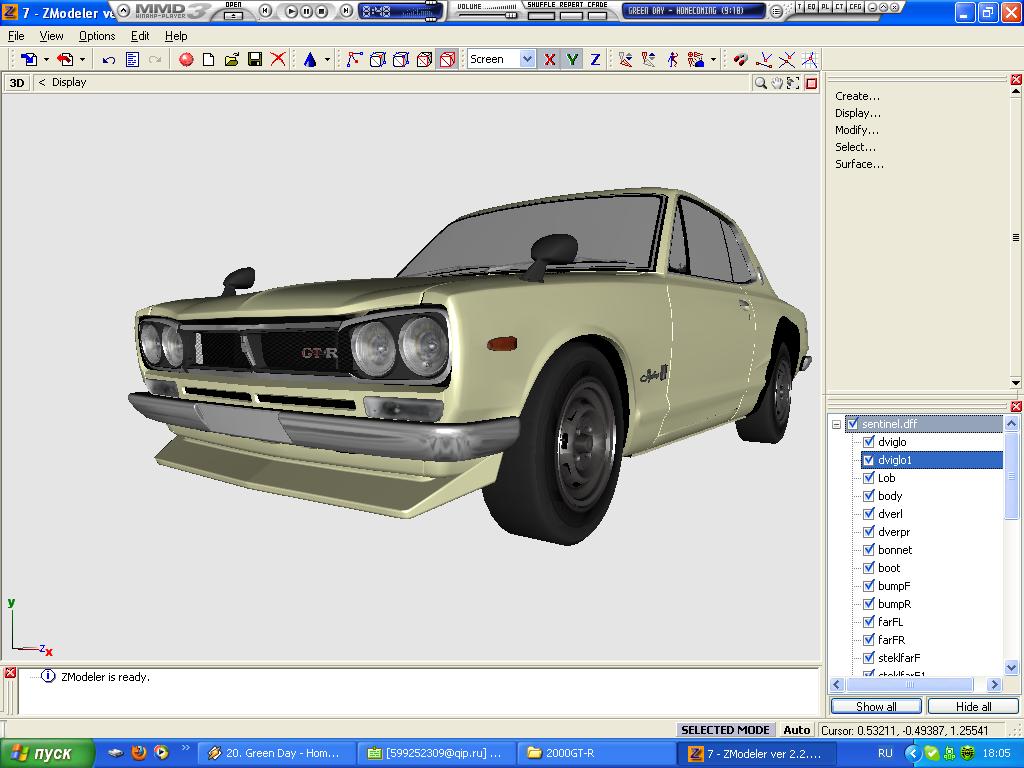Click the fit-to-view viewport icon

click(x=793, y=83)
